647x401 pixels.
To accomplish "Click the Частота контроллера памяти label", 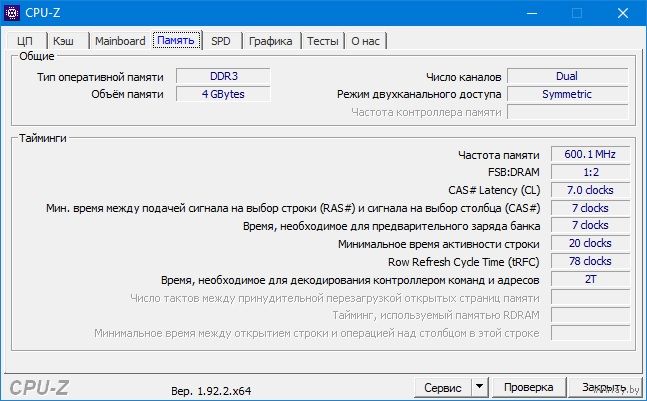I will pyautogui.click(x=426, y=112).
